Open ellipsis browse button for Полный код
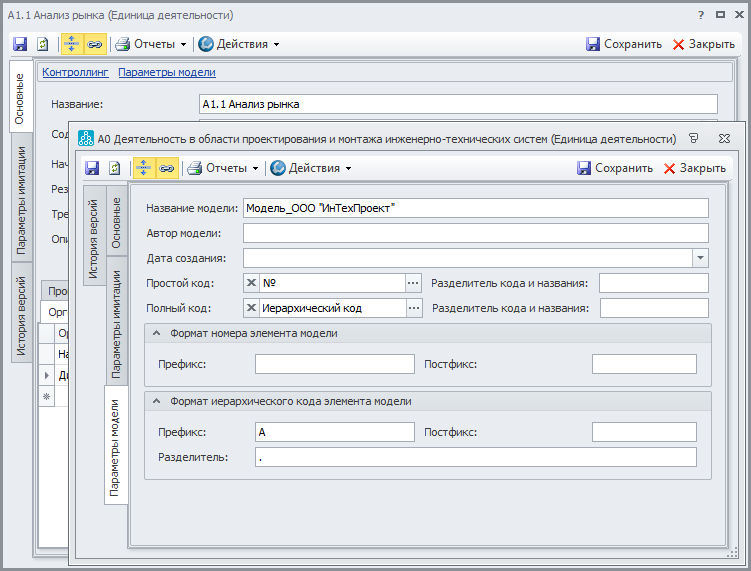The height and width of the screenshot is (571, 751). [413, 308]
